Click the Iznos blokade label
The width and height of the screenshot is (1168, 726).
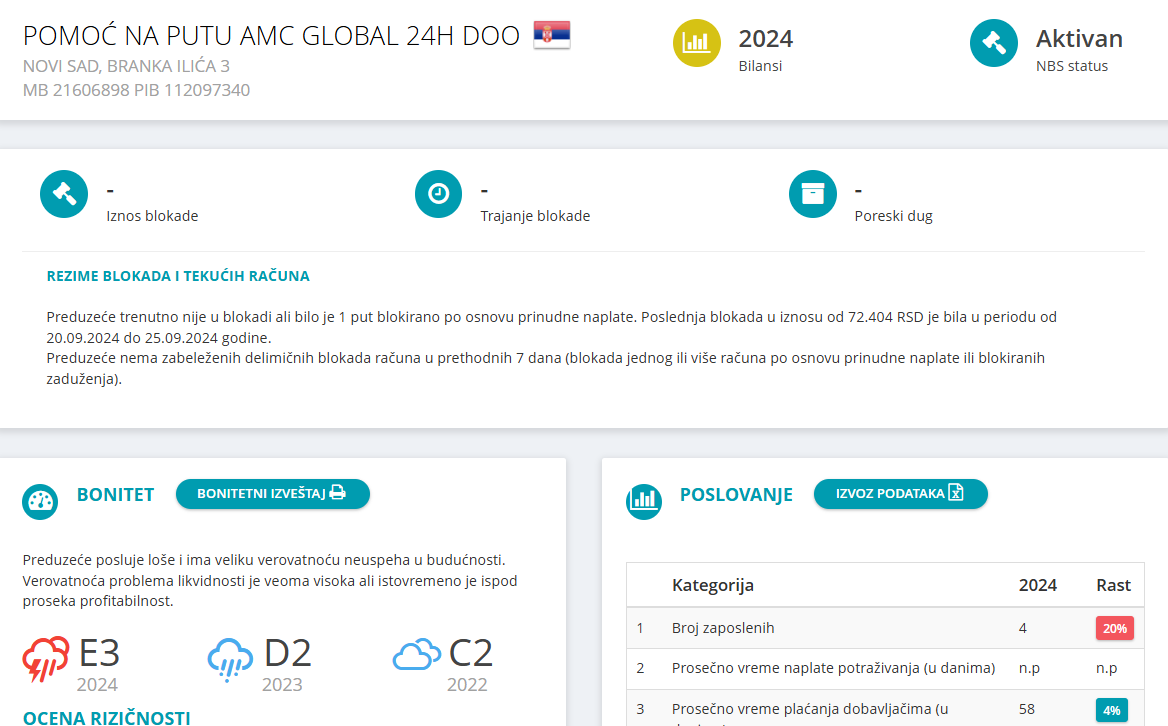point(153,216)
